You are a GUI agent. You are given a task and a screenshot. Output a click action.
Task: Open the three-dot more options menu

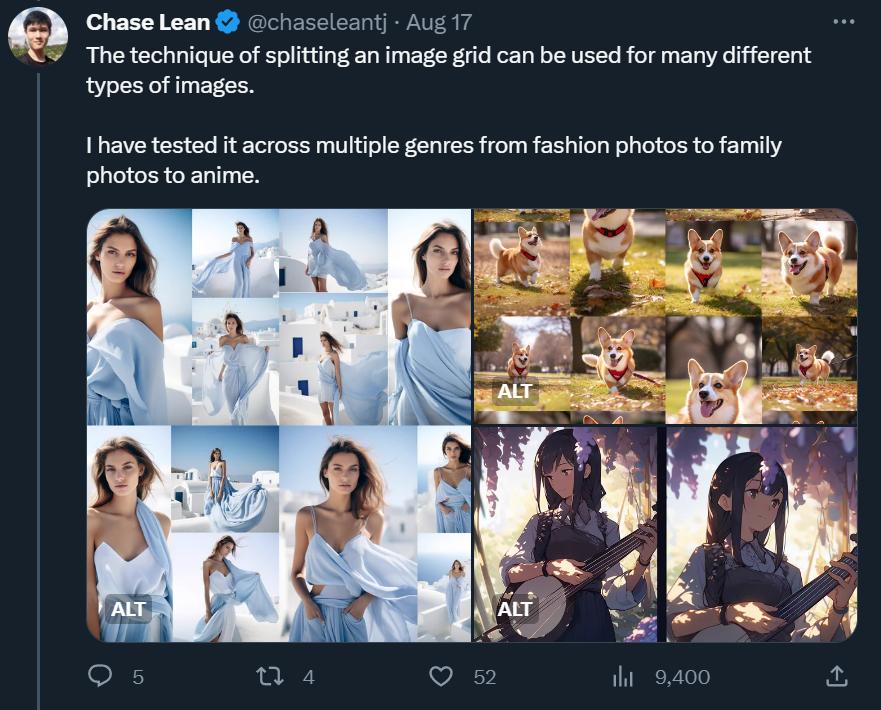point(844,22)
